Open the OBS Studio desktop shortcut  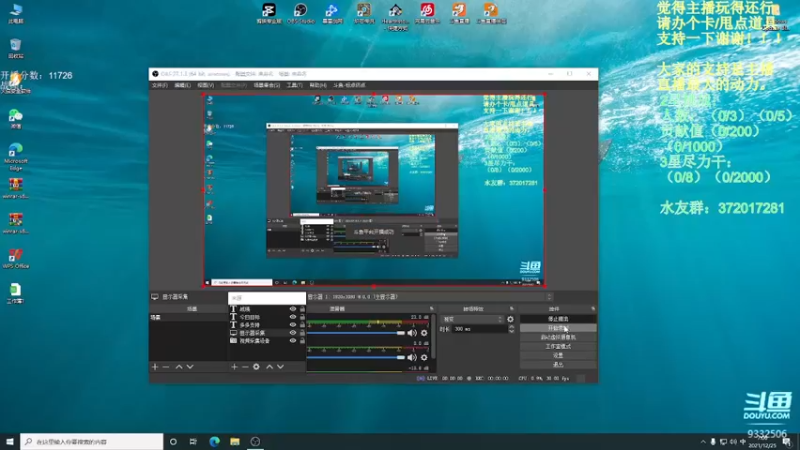click(x=301, y=13)
